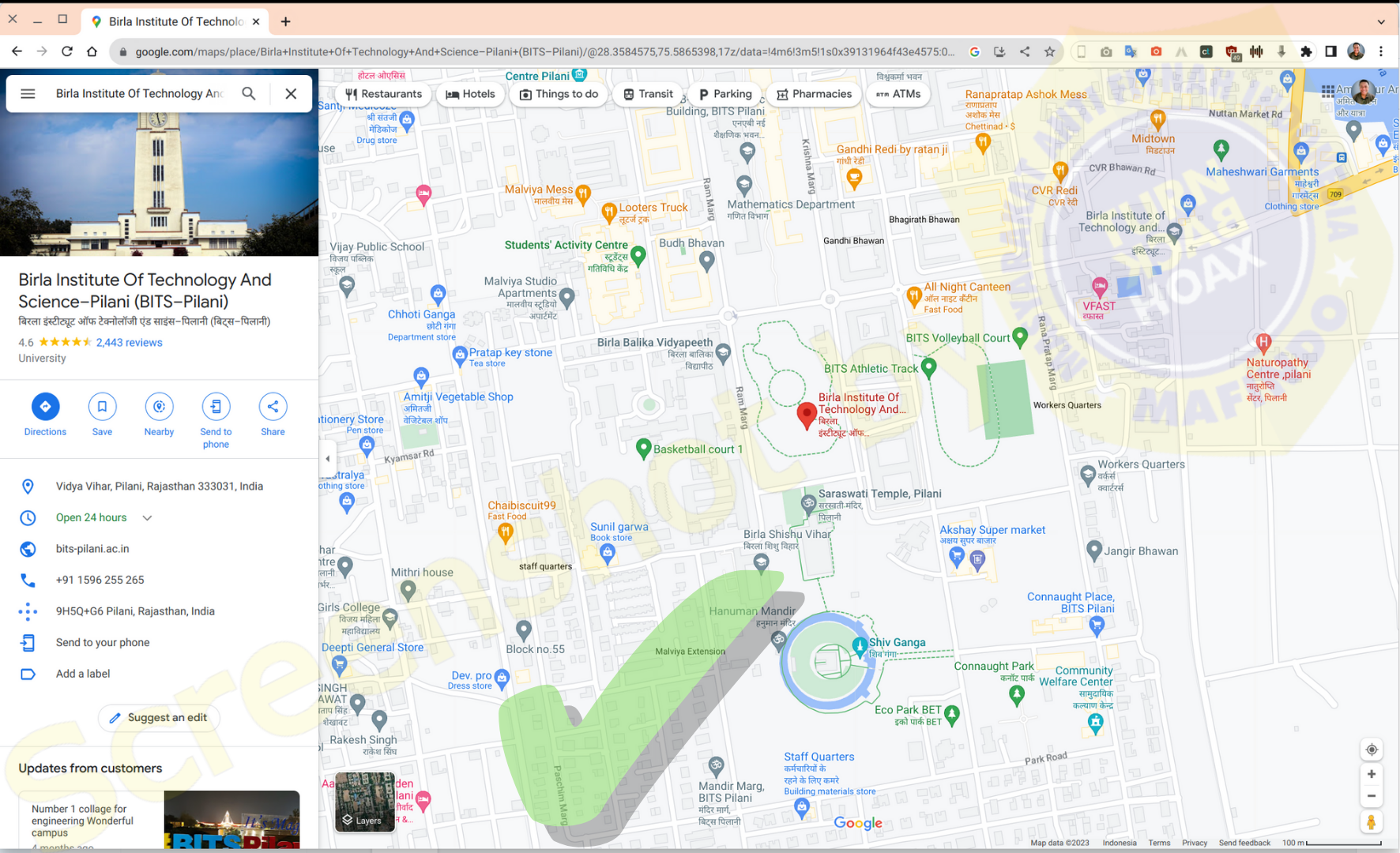Click the All Night Canteen marker
The image size is (1400, 853).
click(914, 296)
